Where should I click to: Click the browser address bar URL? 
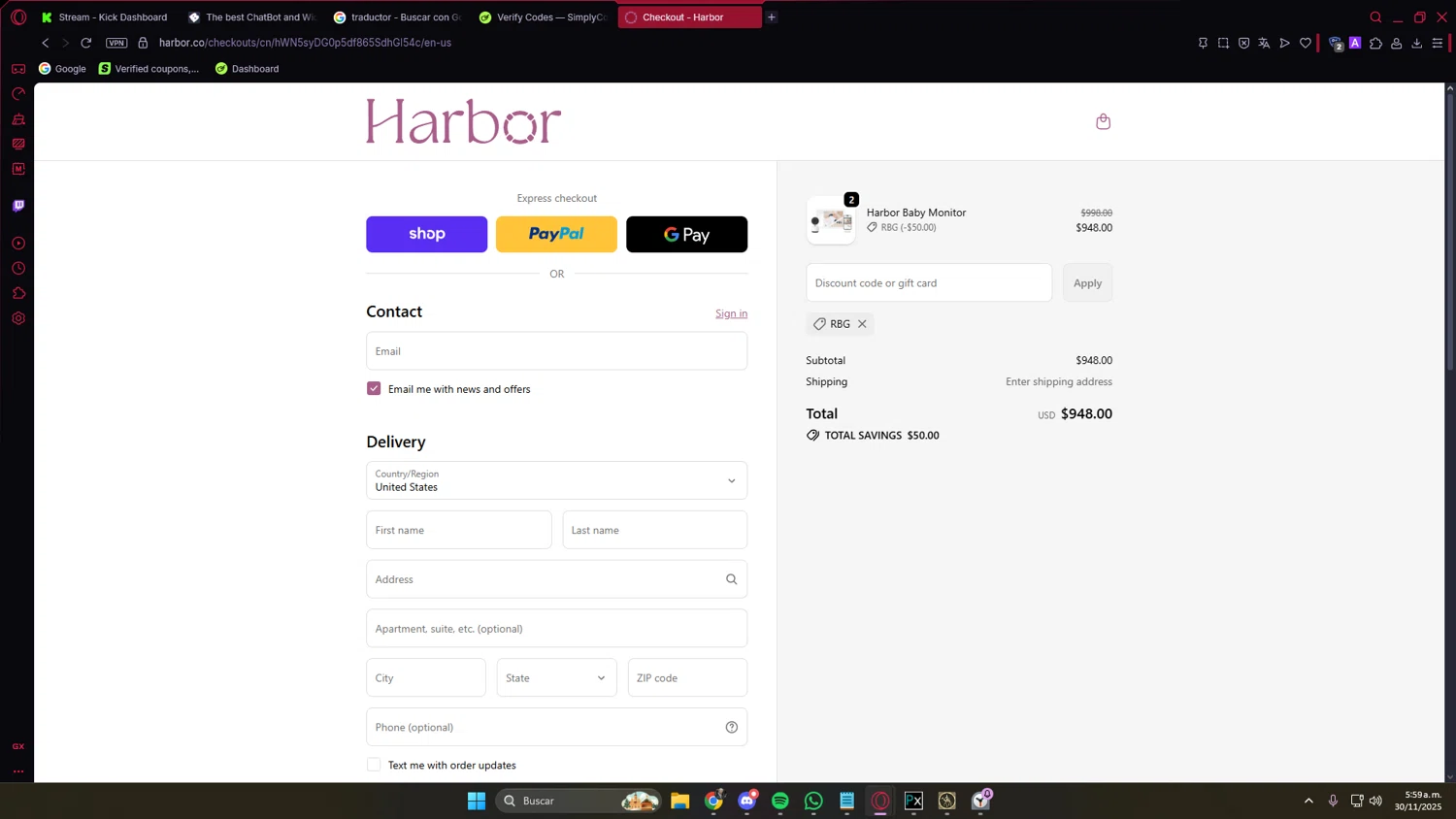[x=305, y=43]
